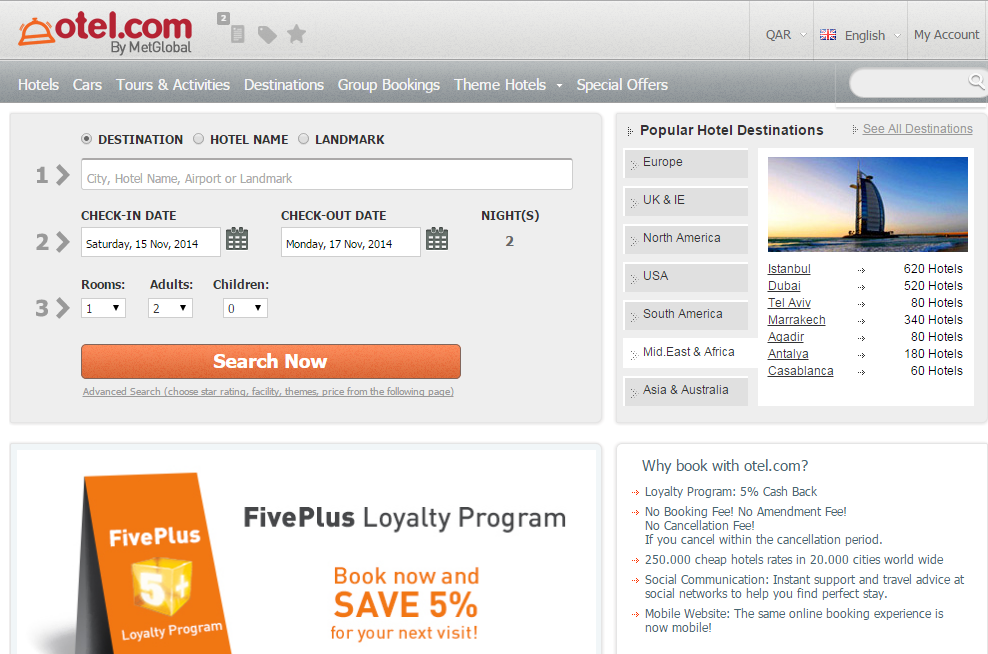Click the price tag icon in header
Image resolution: width=988 pixels, height=654 pixels.
[x=267, y=35]
